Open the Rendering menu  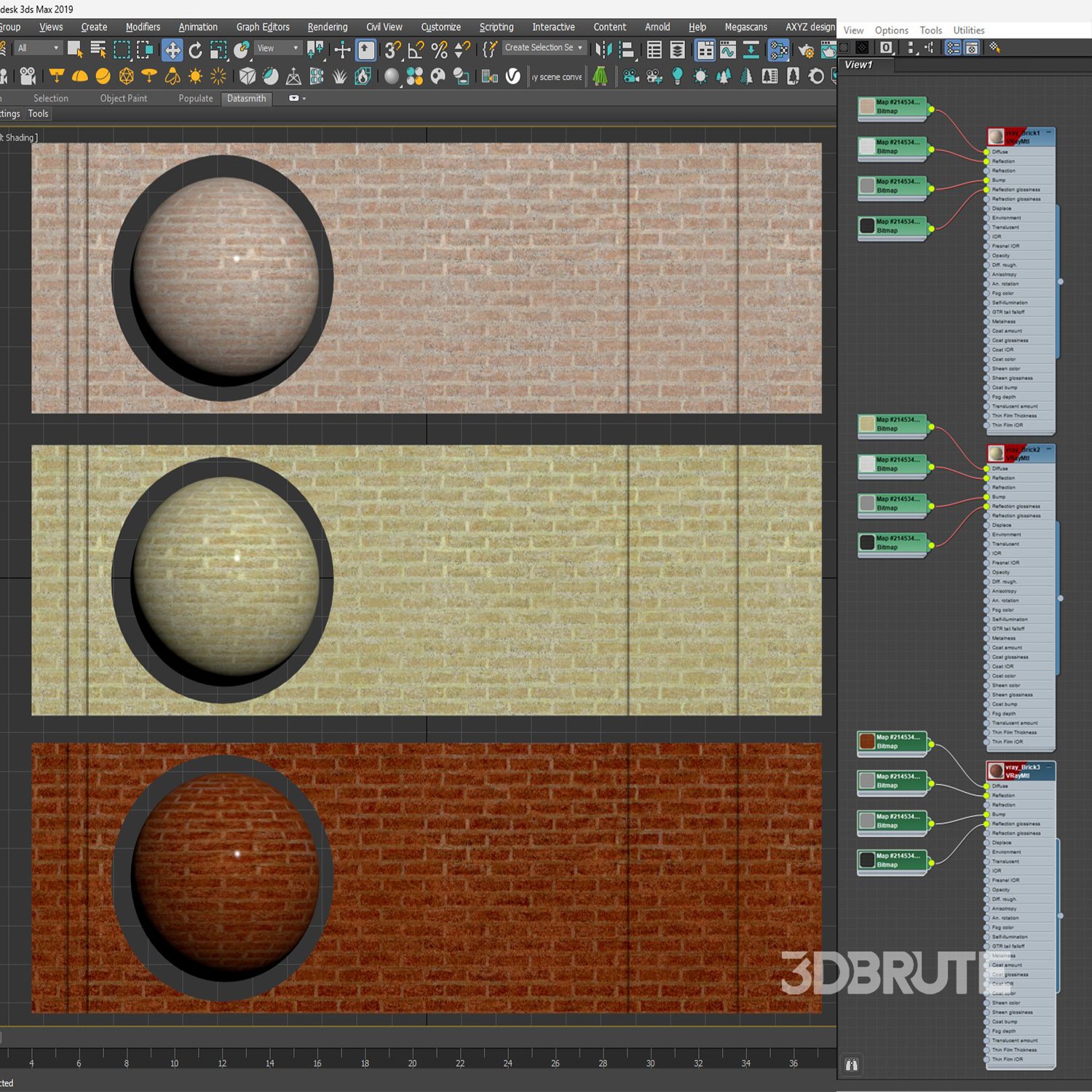(x=327, y=27)
